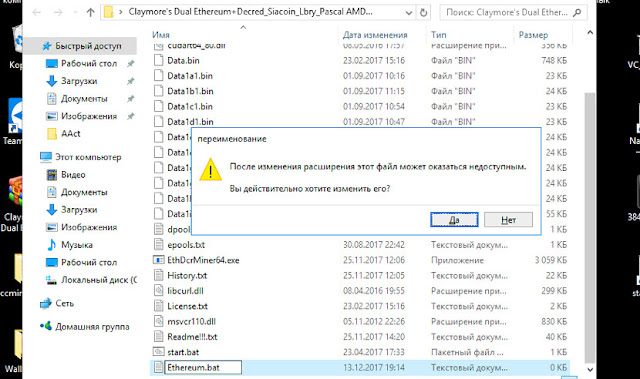The width and height of the screenshot is (640, 379).
Task: Click the vertical scrollbar thumb of file list
Action: pos(589,227)
